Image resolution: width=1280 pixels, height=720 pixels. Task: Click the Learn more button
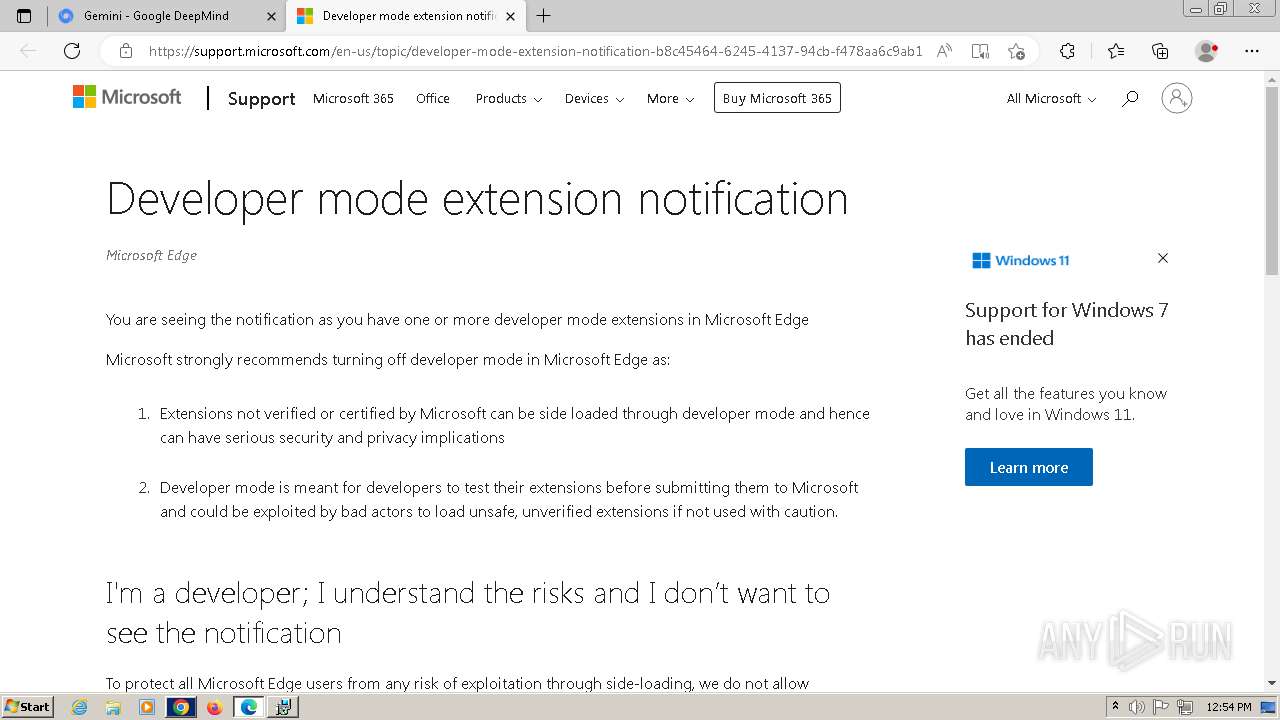point(1029,467)
